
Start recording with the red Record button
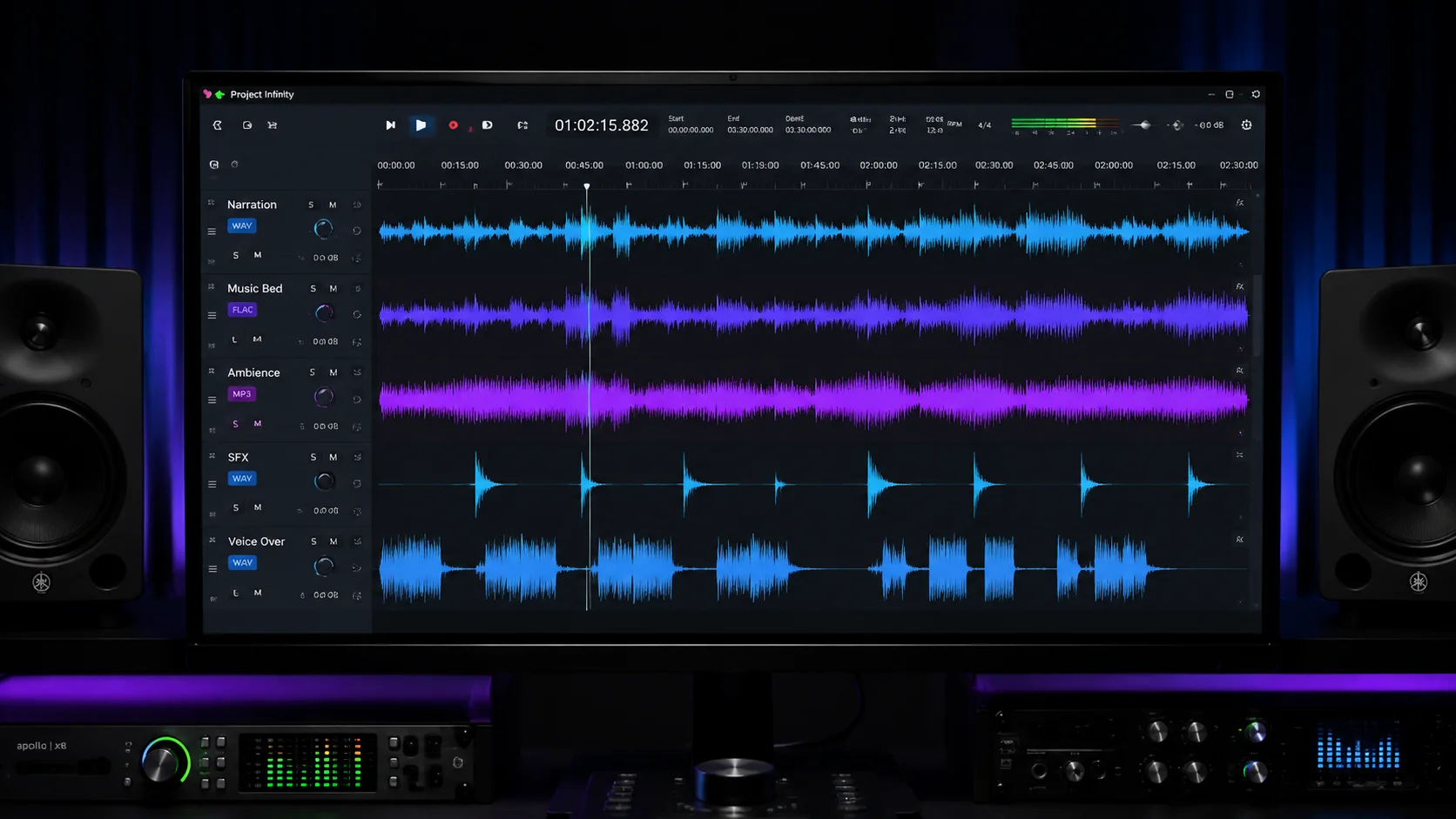click(x=453, y=125)
